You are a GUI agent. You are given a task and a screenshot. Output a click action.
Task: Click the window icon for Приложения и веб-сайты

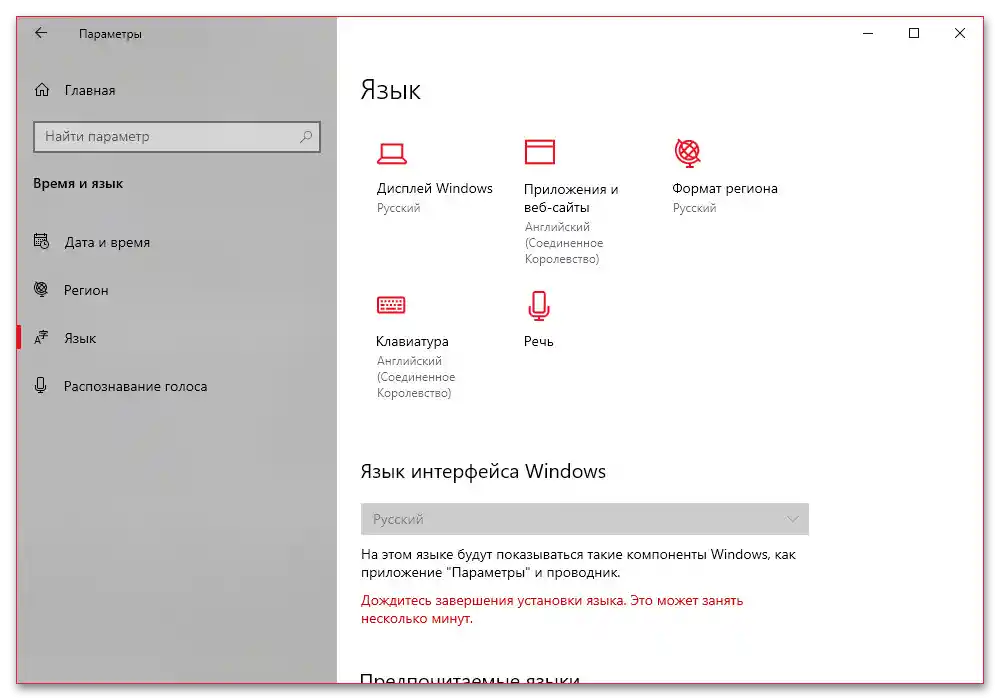pyautogui.click(x=540, y=152)
